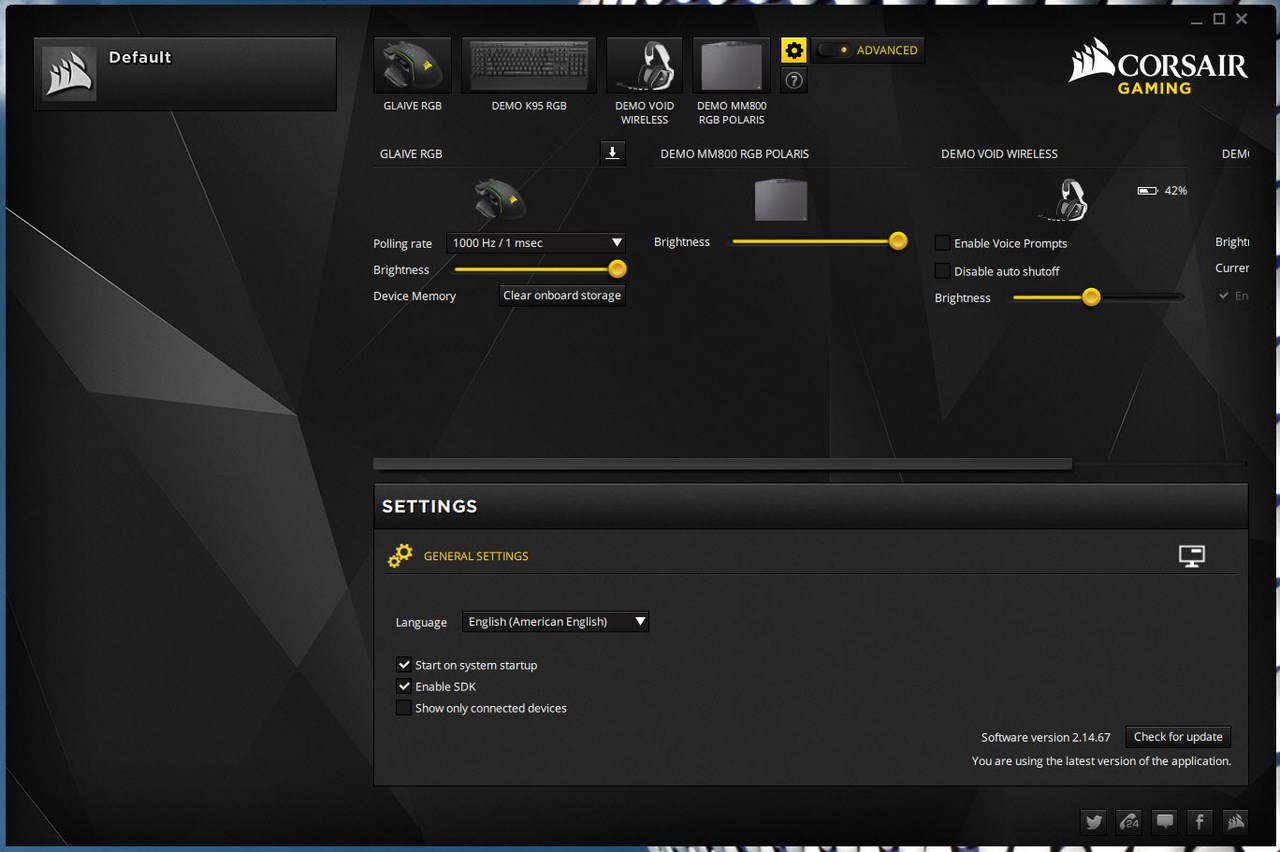Click the MM800 Polaris mousepad panel image
The width and height of the screenshot is (1280, 852).
pos(781,199)
